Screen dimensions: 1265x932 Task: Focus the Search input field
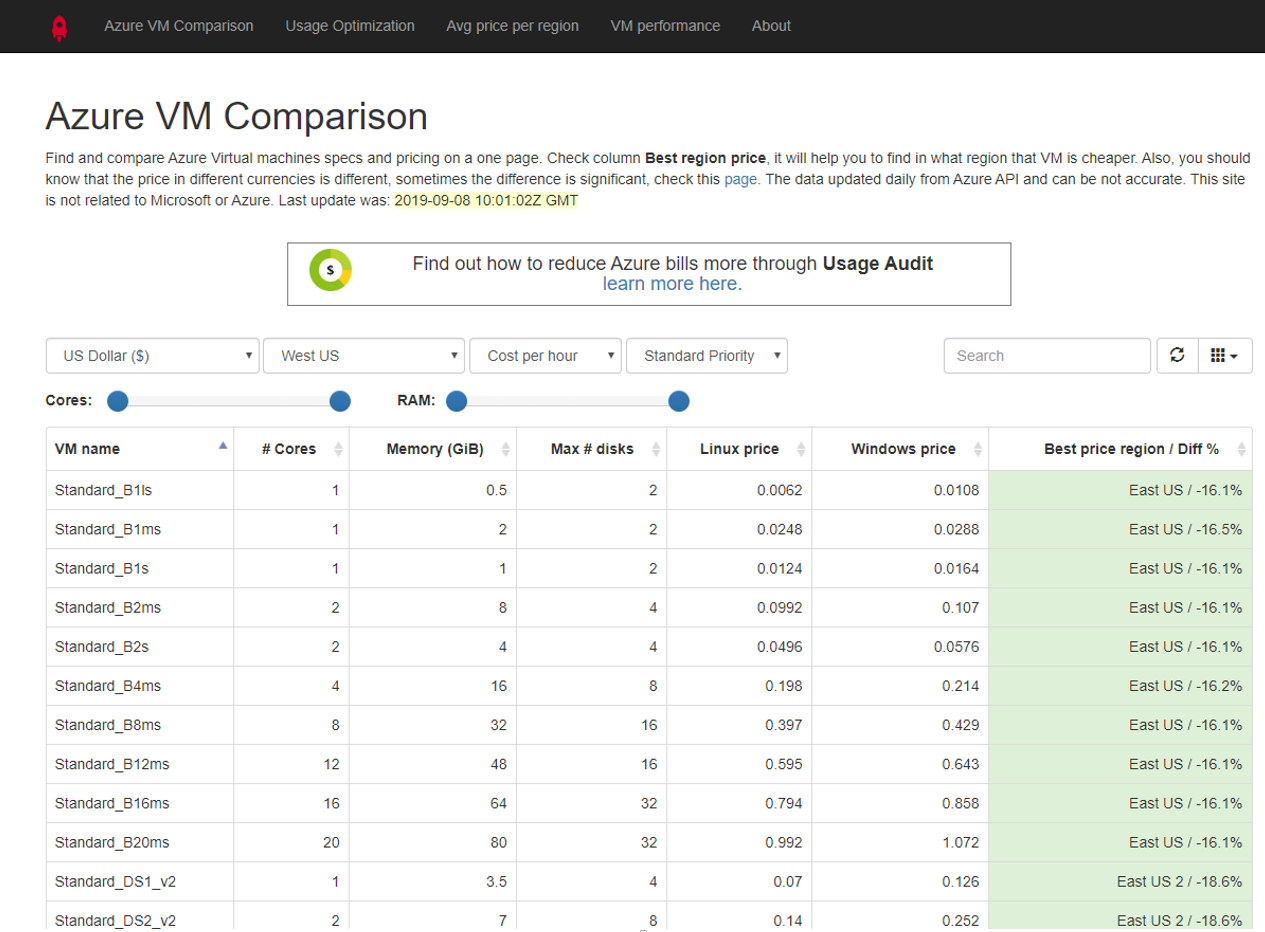tap(1047, 355)
